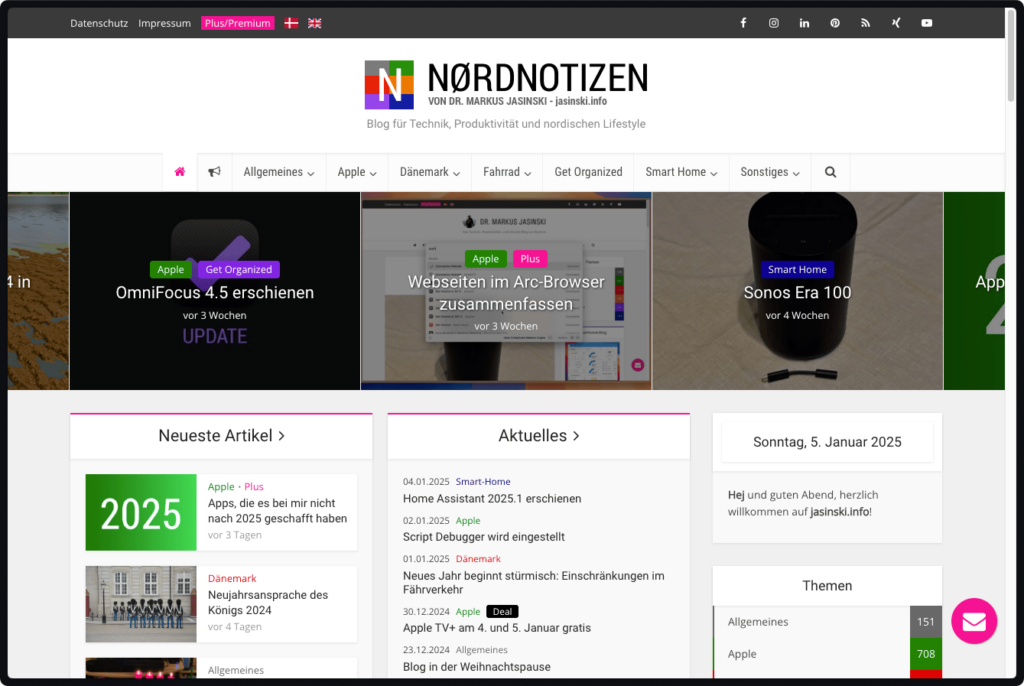Screen dimensions: 1024x686
Task: Open the Impressum link
Action: [x=165, y=23]
